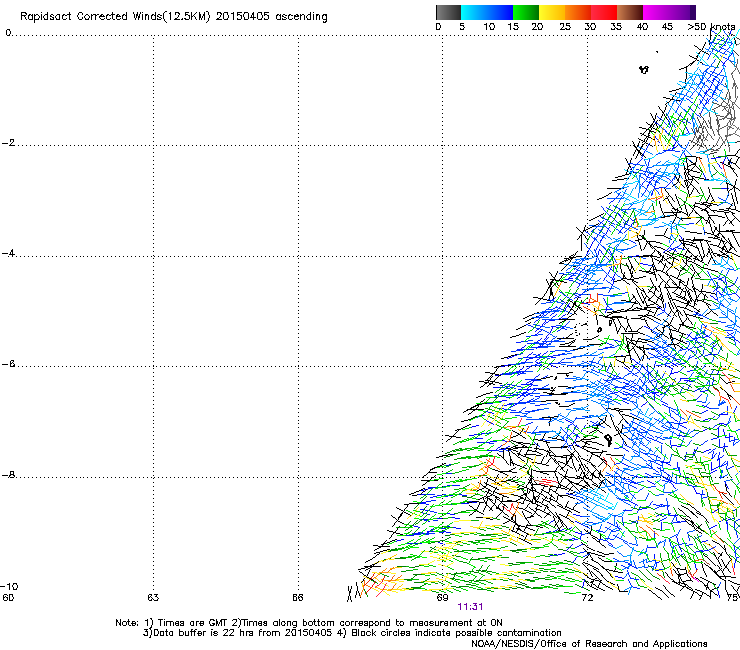Click the legend value 25
Screen dimensions: 740x650
(565, 27)
